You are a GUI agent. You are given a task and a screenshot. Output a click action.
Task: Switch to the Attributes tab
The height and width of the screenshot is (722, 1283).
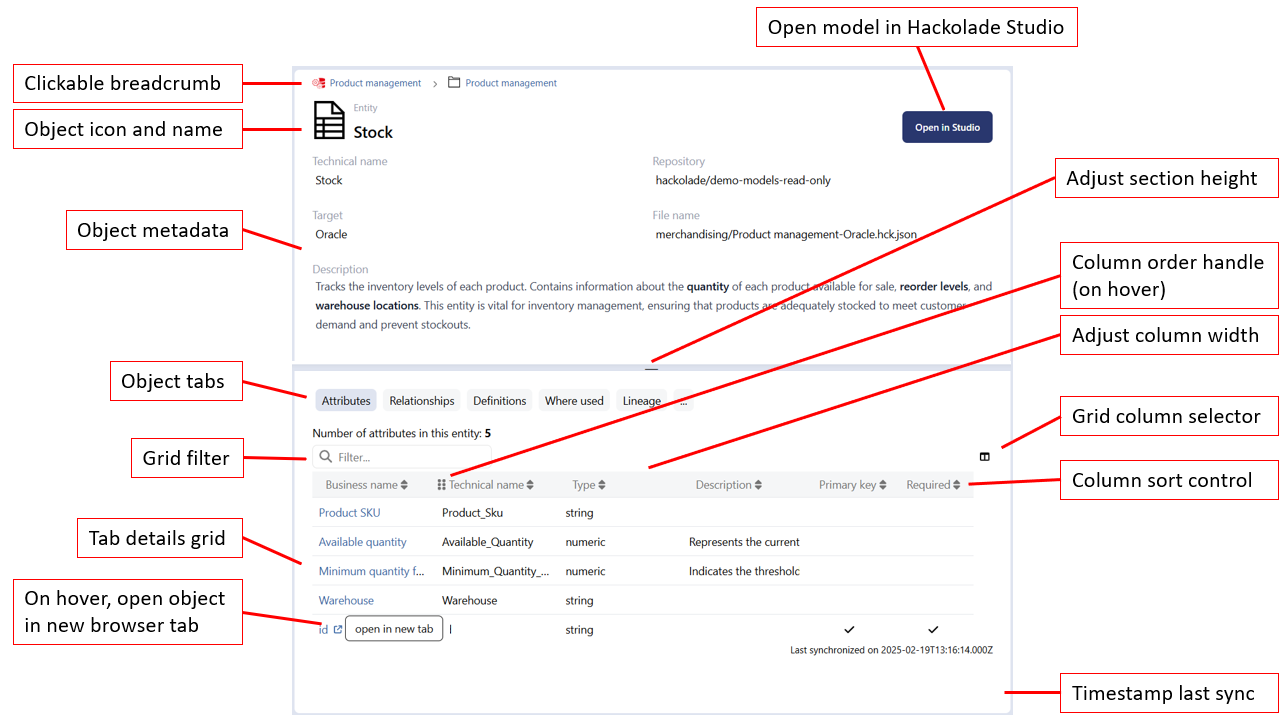[346, 401]
